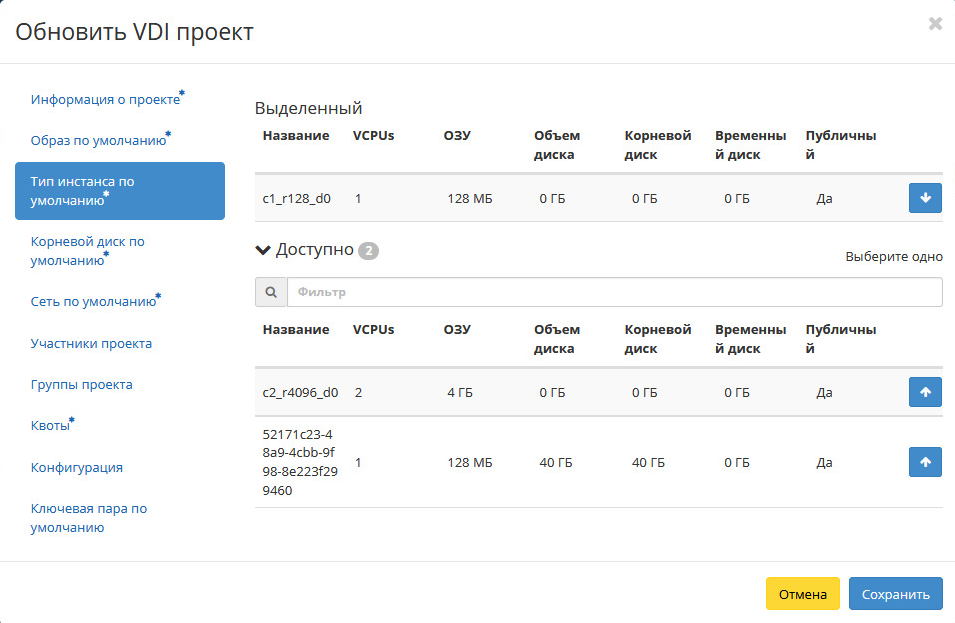Click the available count badge 2
The width and height of the screenshot is (955, 623).
[368, 251]
